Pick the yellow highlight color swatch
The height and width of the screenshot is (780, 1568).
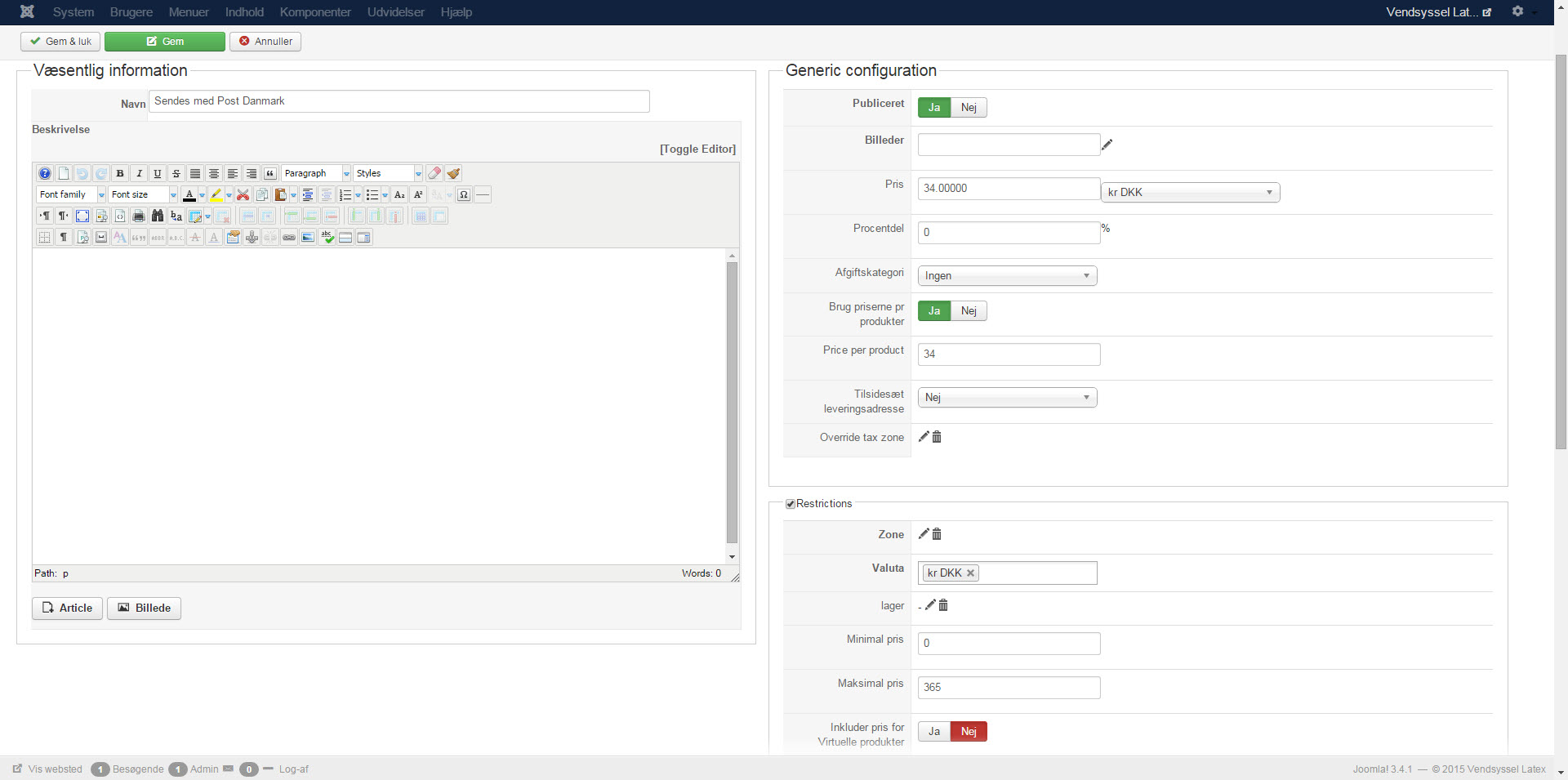point(216,194)
